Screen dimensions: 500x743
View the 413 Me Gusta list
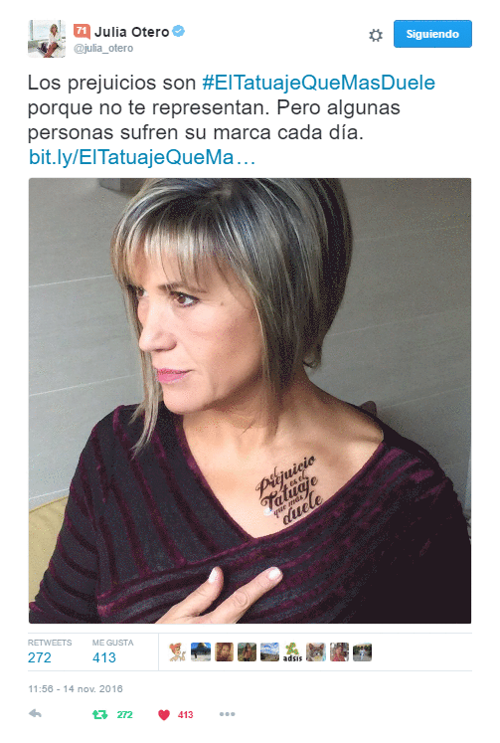pyautogui.click(x=113, y=652)
